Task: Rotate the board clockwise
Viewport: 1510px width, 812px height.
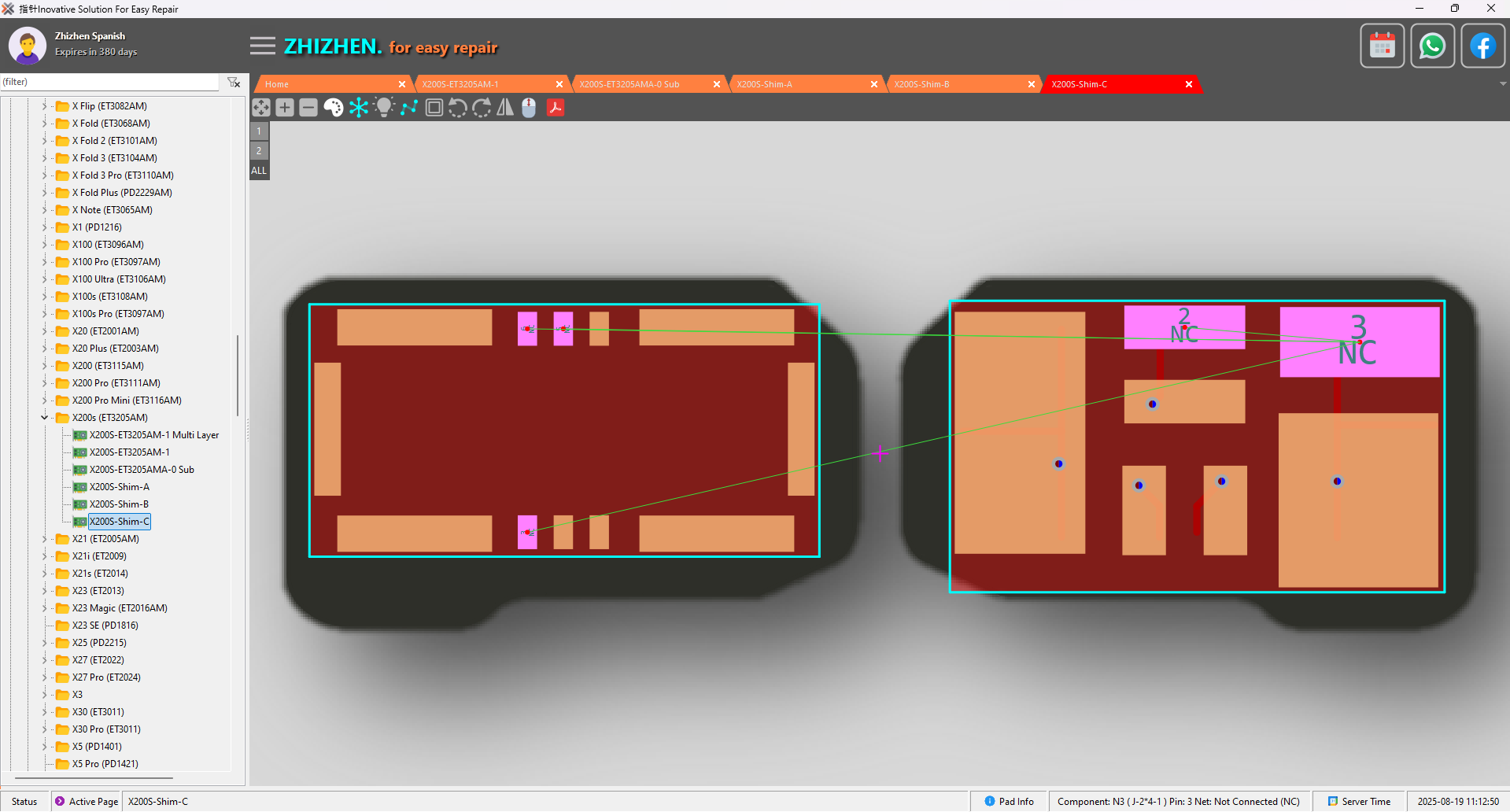Action: (482, 108)
